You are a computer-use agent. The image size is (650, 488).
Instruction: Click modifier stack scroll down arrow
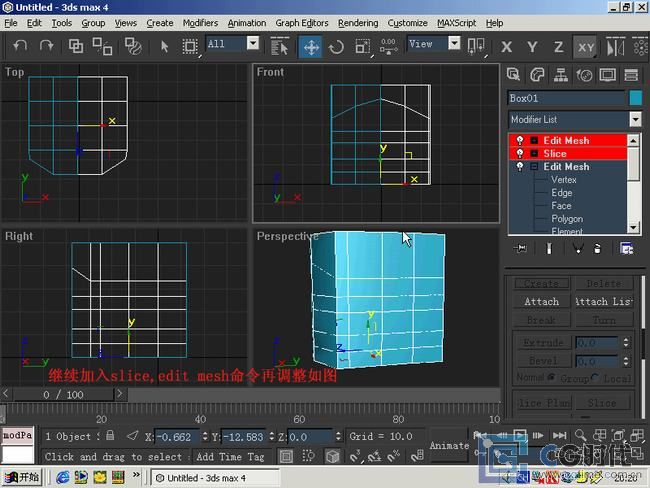tap(633, 227)
